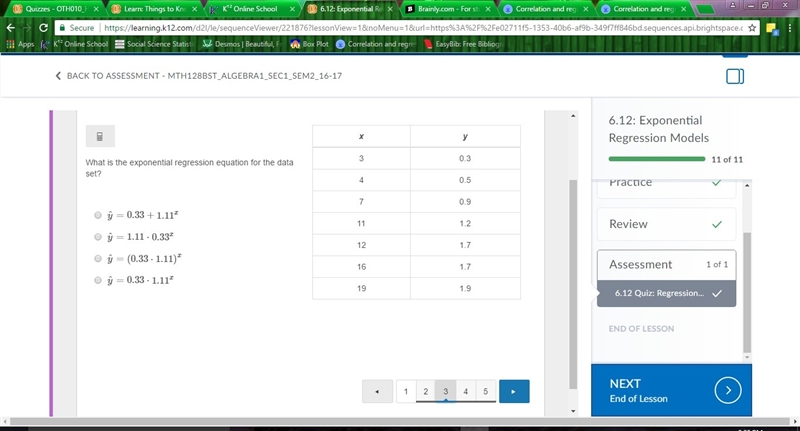Click NEXT End of Lesson button
This screenshot has height=431, width=800.
(x=671, y=390)
